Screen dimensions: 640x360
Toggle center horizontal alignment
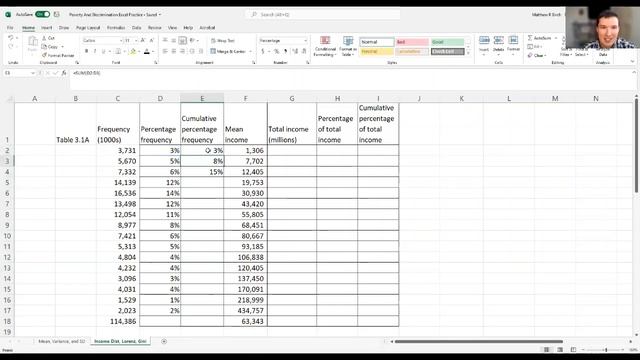[173, 51]
